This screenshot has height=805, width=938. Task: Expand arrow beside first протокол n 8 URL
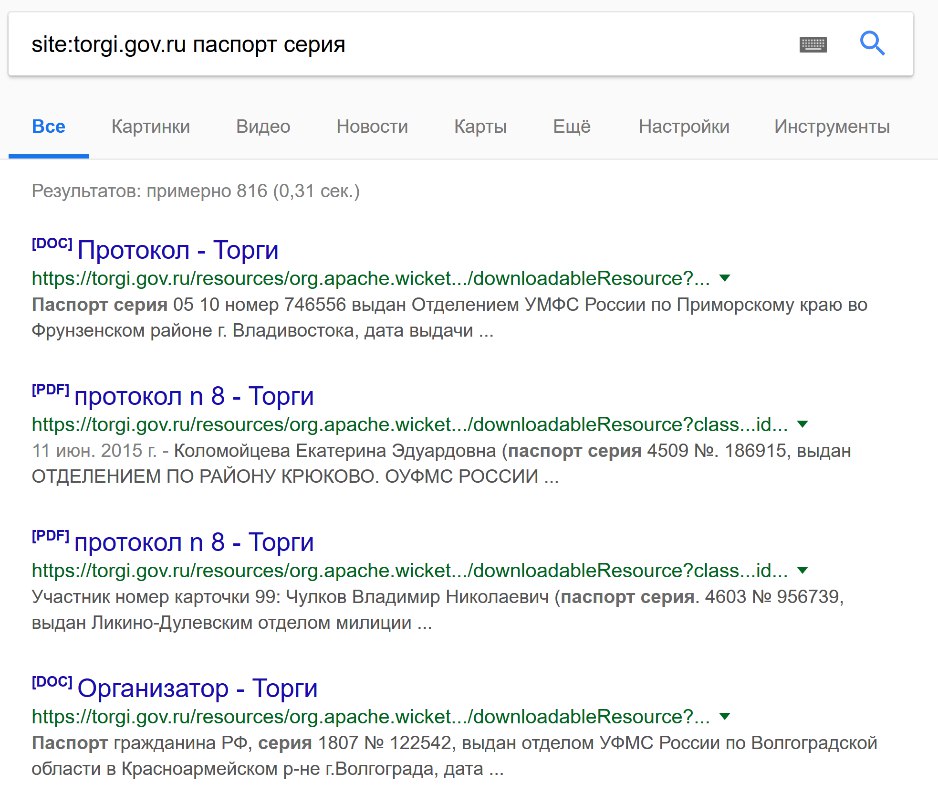[x=803, y=424]
